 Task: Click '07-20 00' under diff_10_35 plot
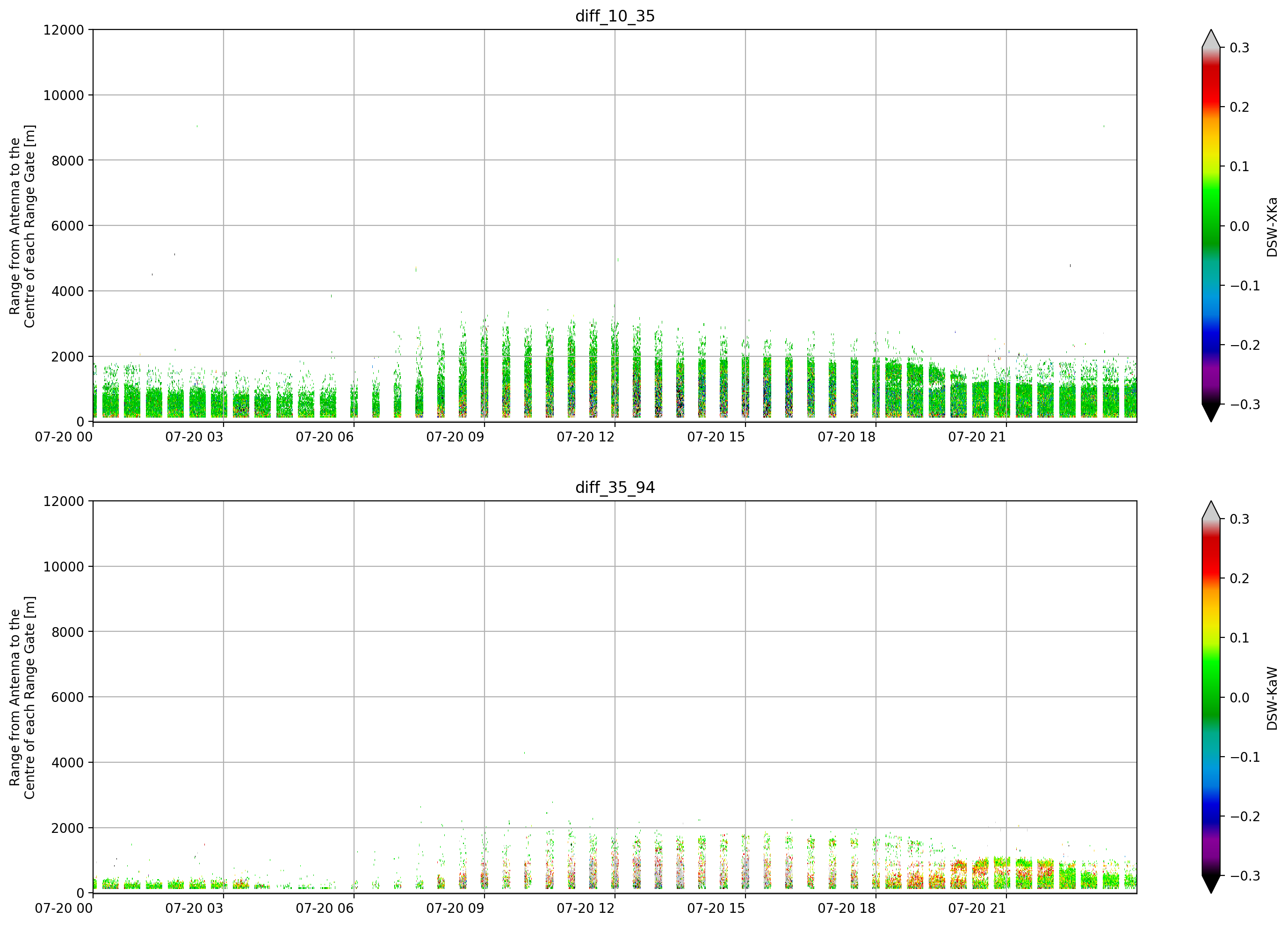64,437
